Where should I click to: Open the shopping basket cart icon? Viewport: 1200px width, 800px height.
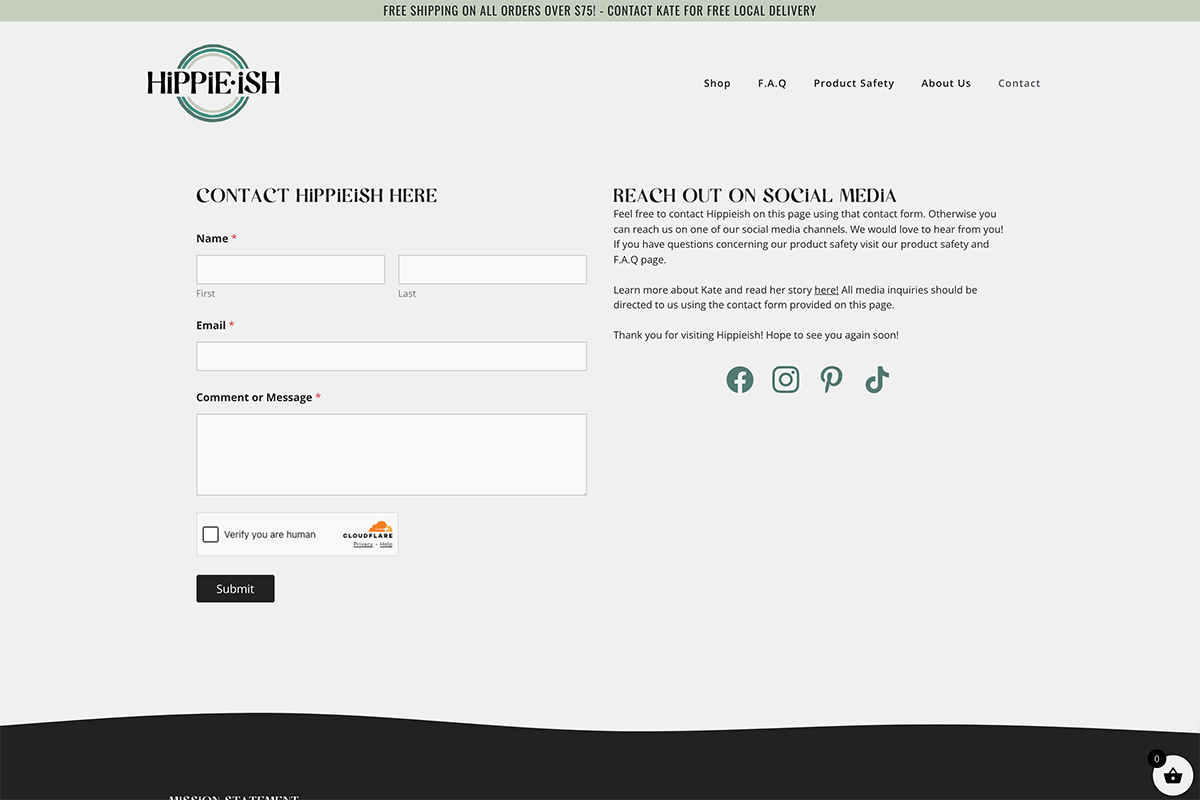(x=1173, y=775)
